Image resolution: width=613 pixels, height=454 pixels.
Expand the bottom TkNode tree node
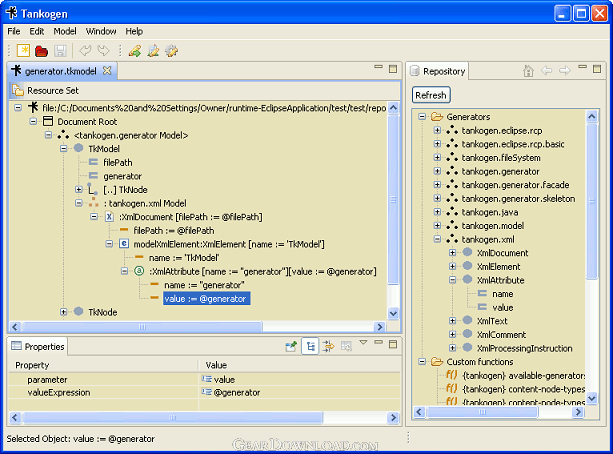click(63, 312)
